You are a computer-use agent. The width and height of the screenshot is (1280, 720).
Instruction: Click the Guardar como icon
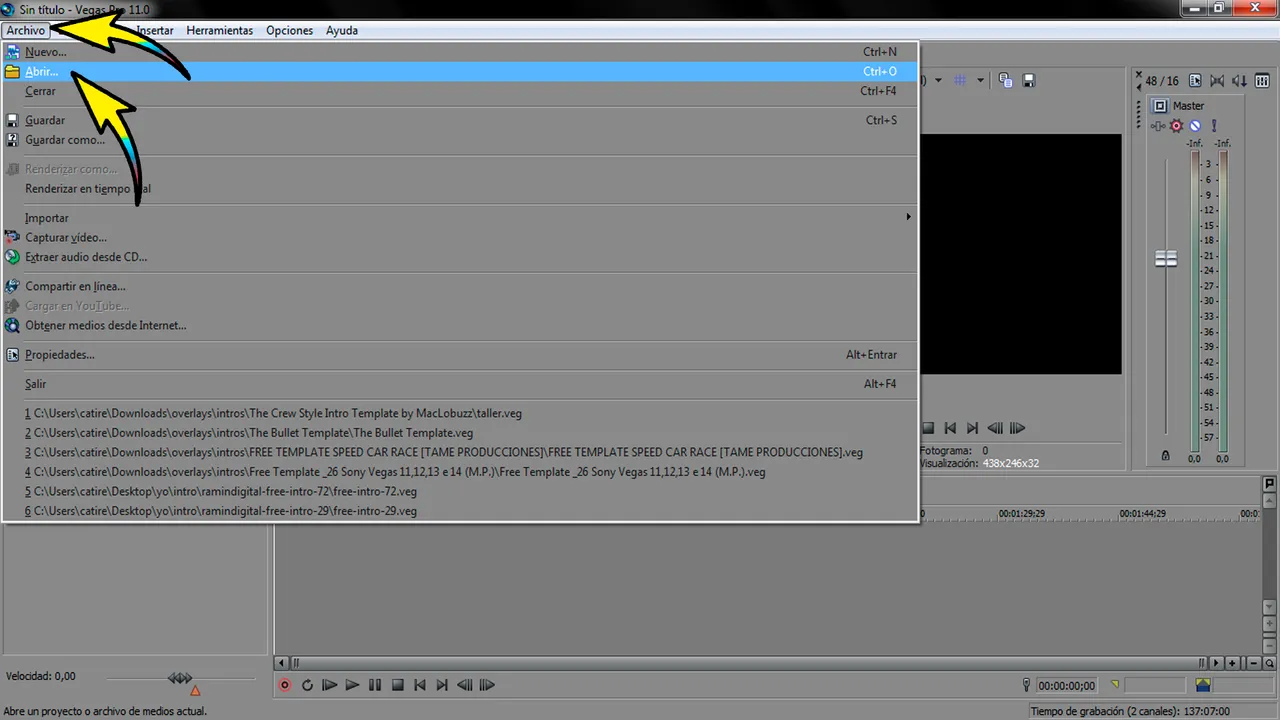13,140
